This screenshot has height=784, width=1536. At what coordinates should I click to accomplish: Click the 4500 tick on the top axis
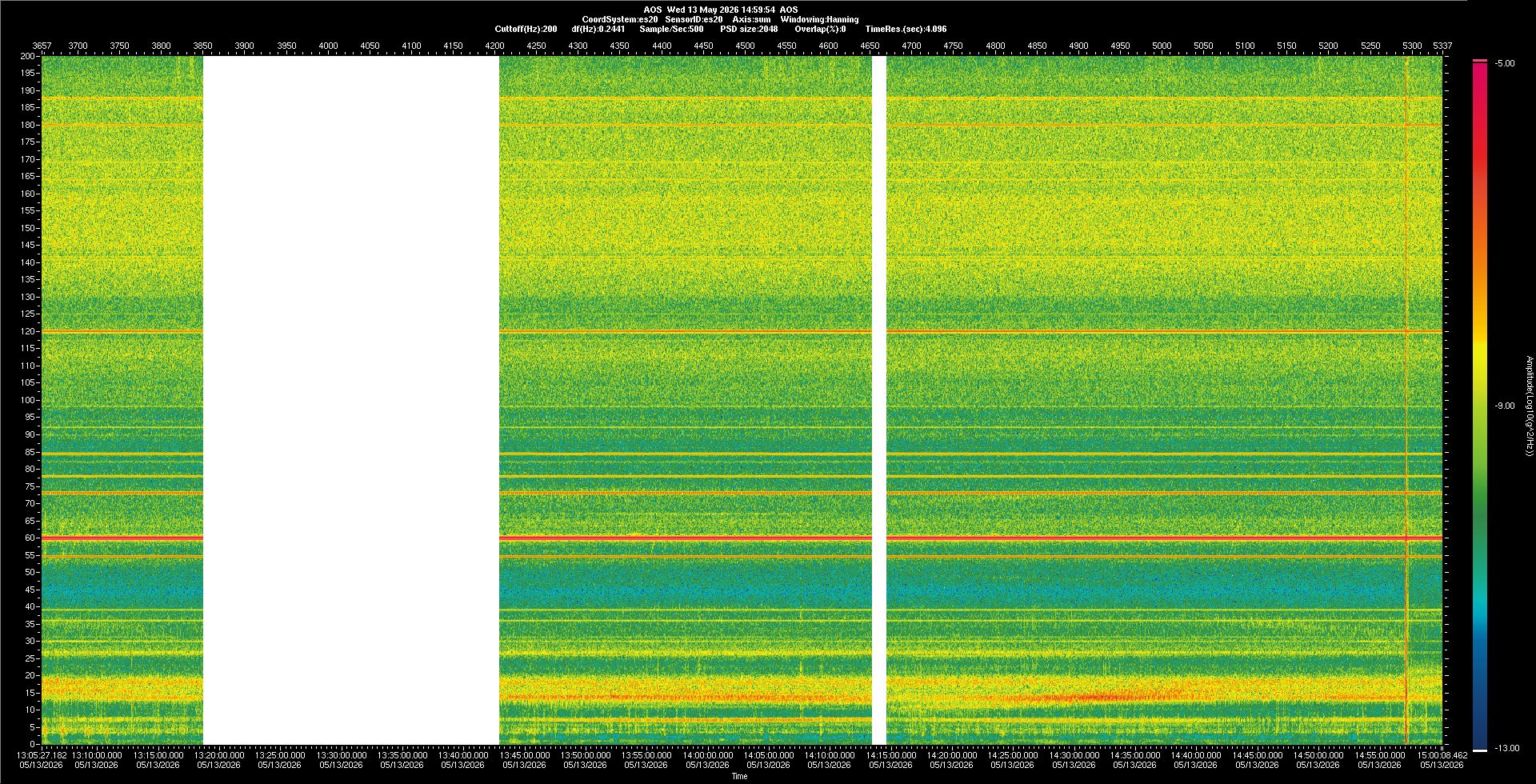point(745,46)
